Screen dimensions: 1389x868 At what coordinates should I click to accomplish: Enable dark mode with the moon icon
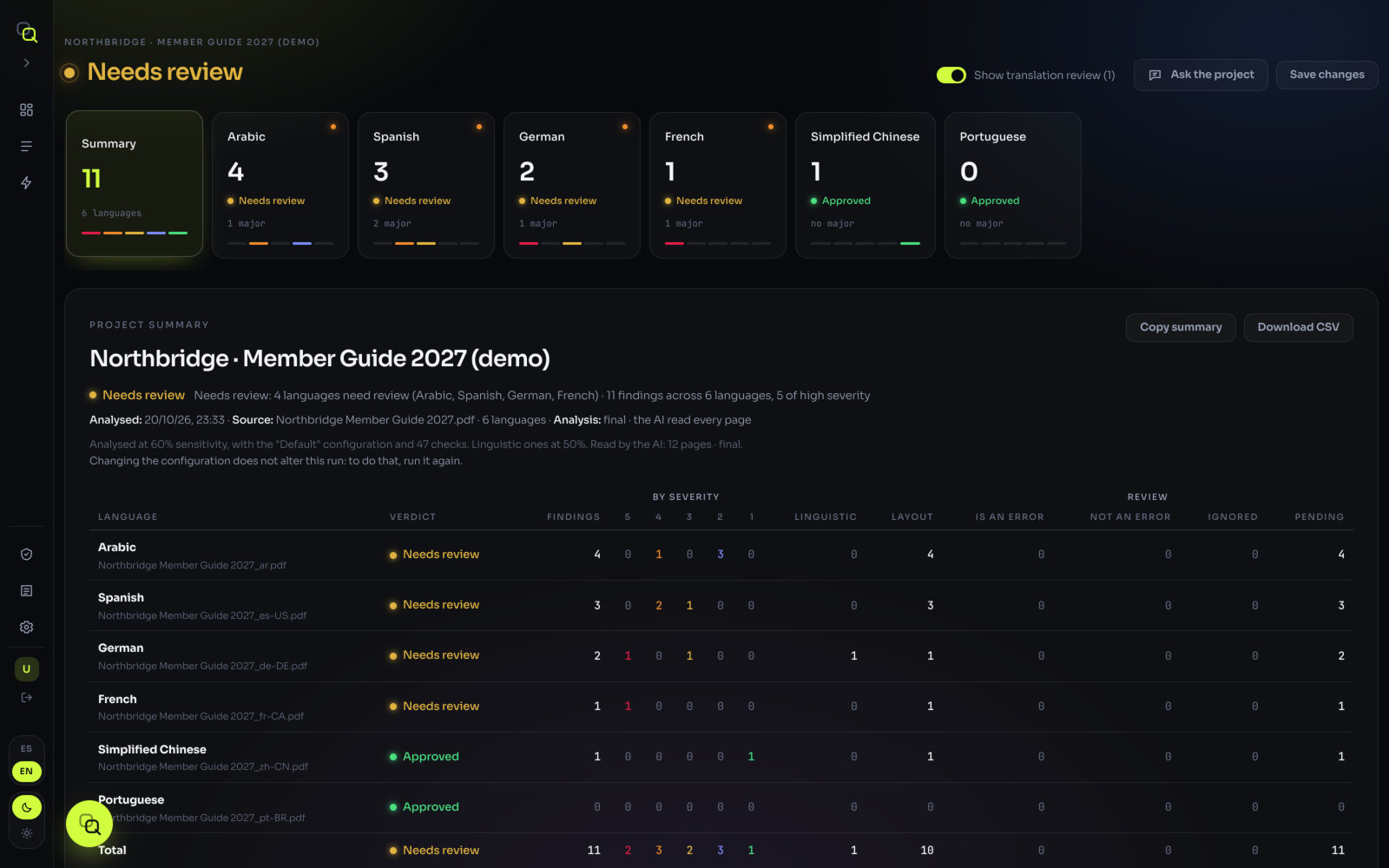click(26, 807)
